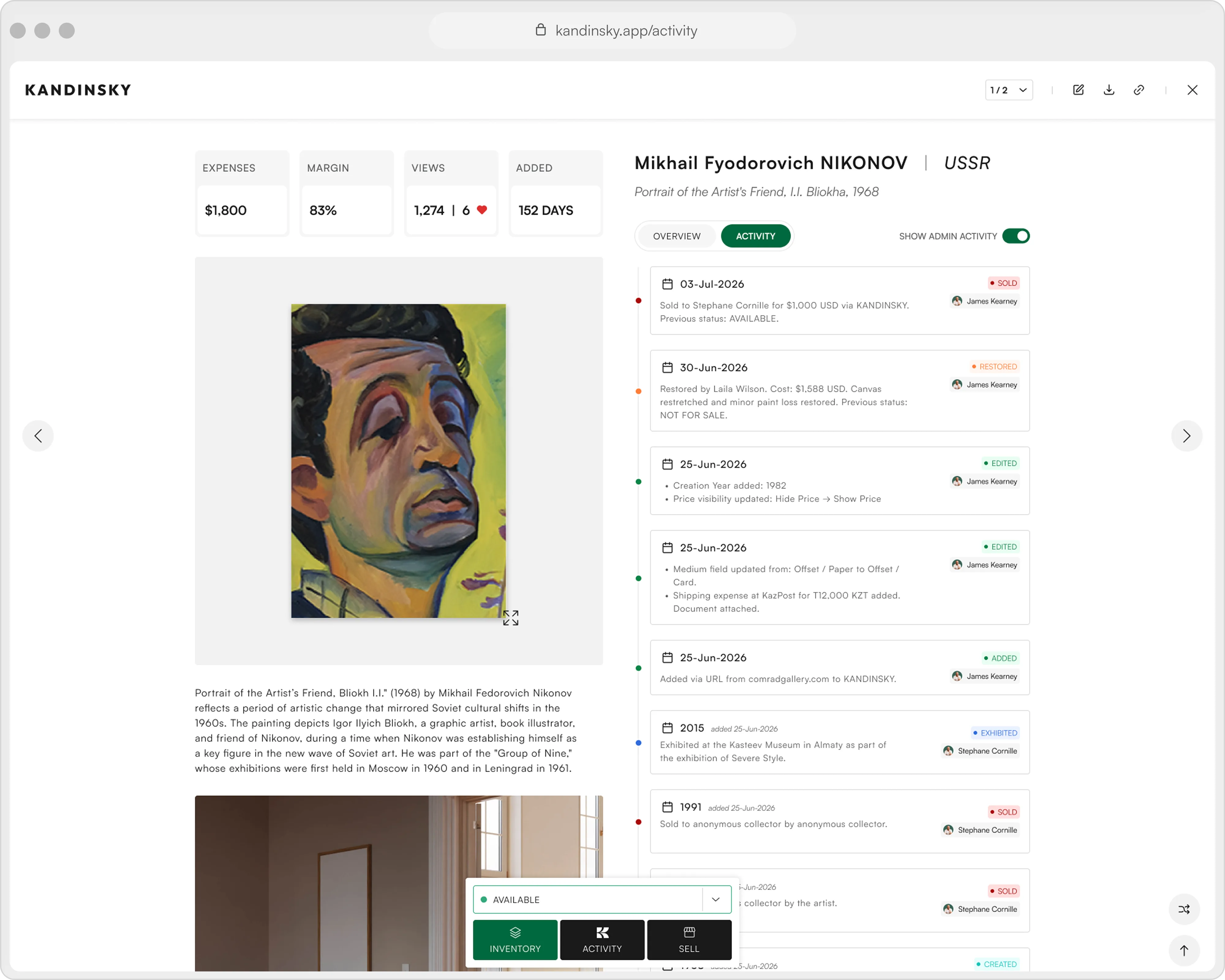Image resolution: width=1225 pixels, height=980 pixels.
Task: Click the heart likes icon in Views
Action: (x=482, y=210)
